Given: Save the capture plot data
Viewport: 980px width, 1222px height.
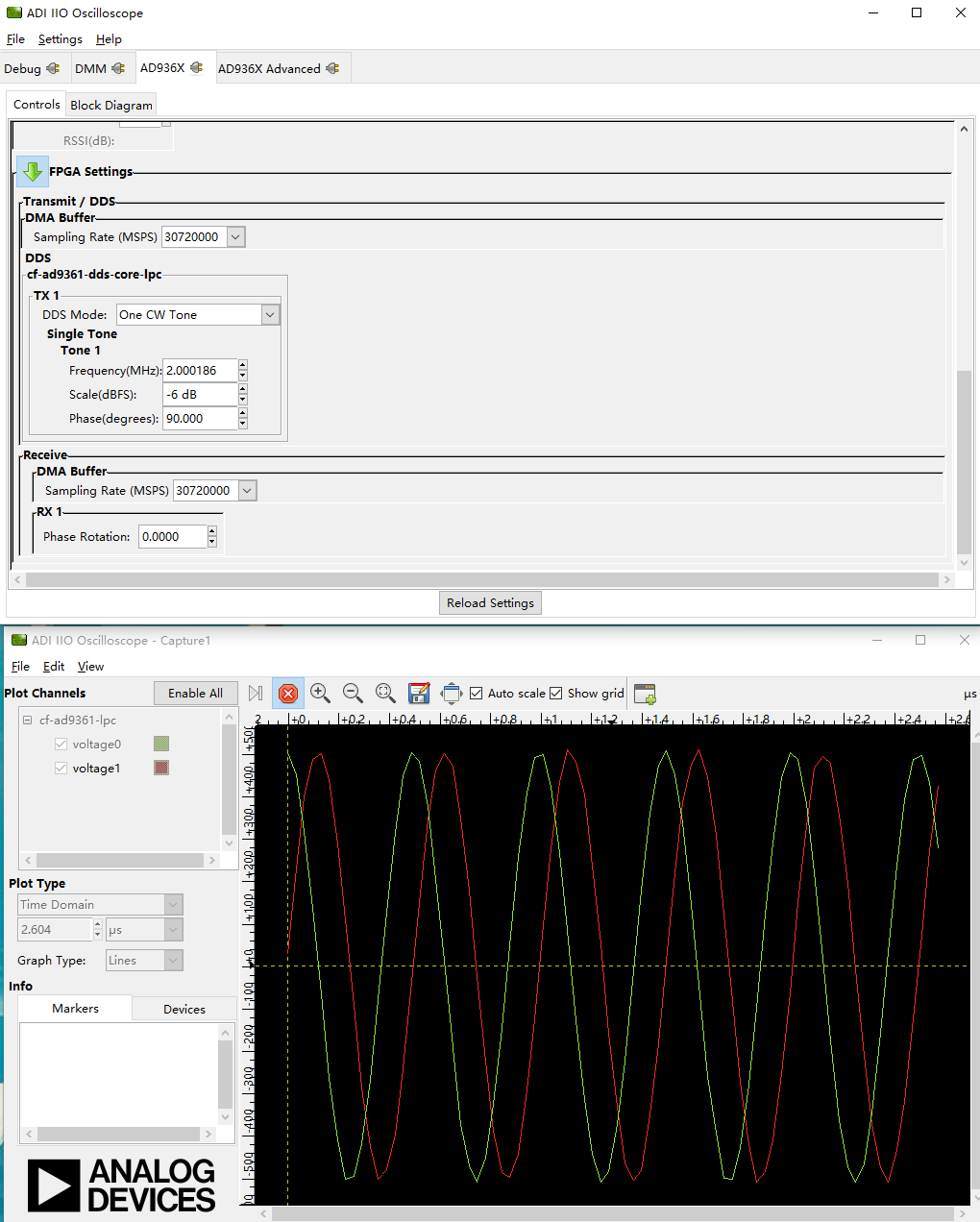Looking at the screenshot, I should click(419, 694).
